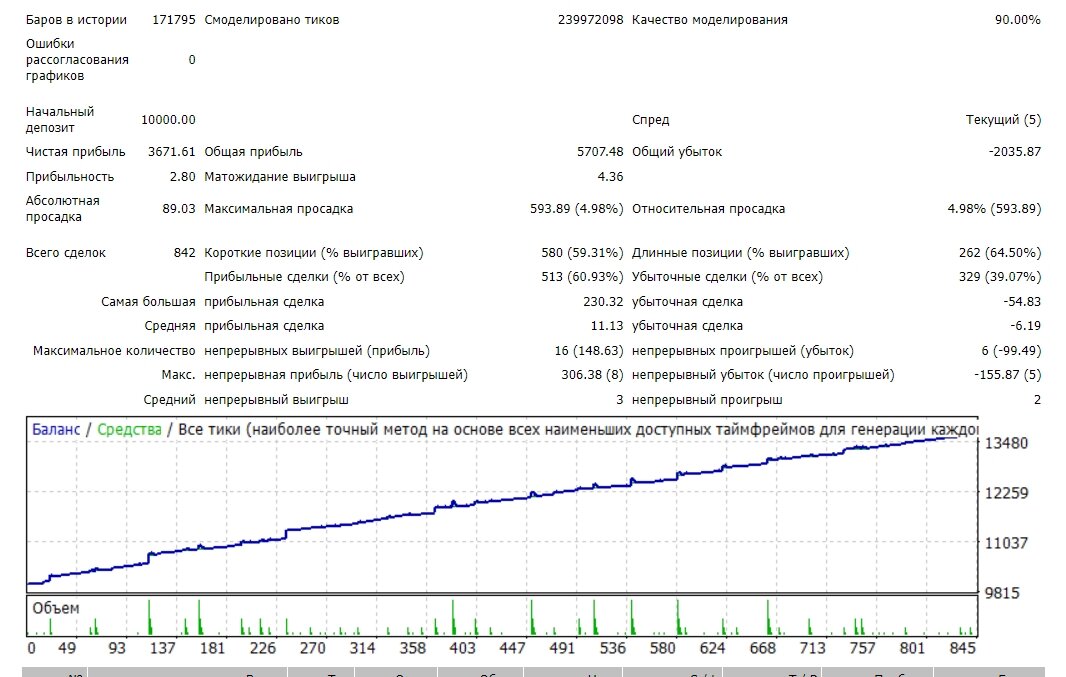The image size is (1066, 677).
Task: Click the "Смоделировано тиков" label
Action: click(x=271, y=20)
